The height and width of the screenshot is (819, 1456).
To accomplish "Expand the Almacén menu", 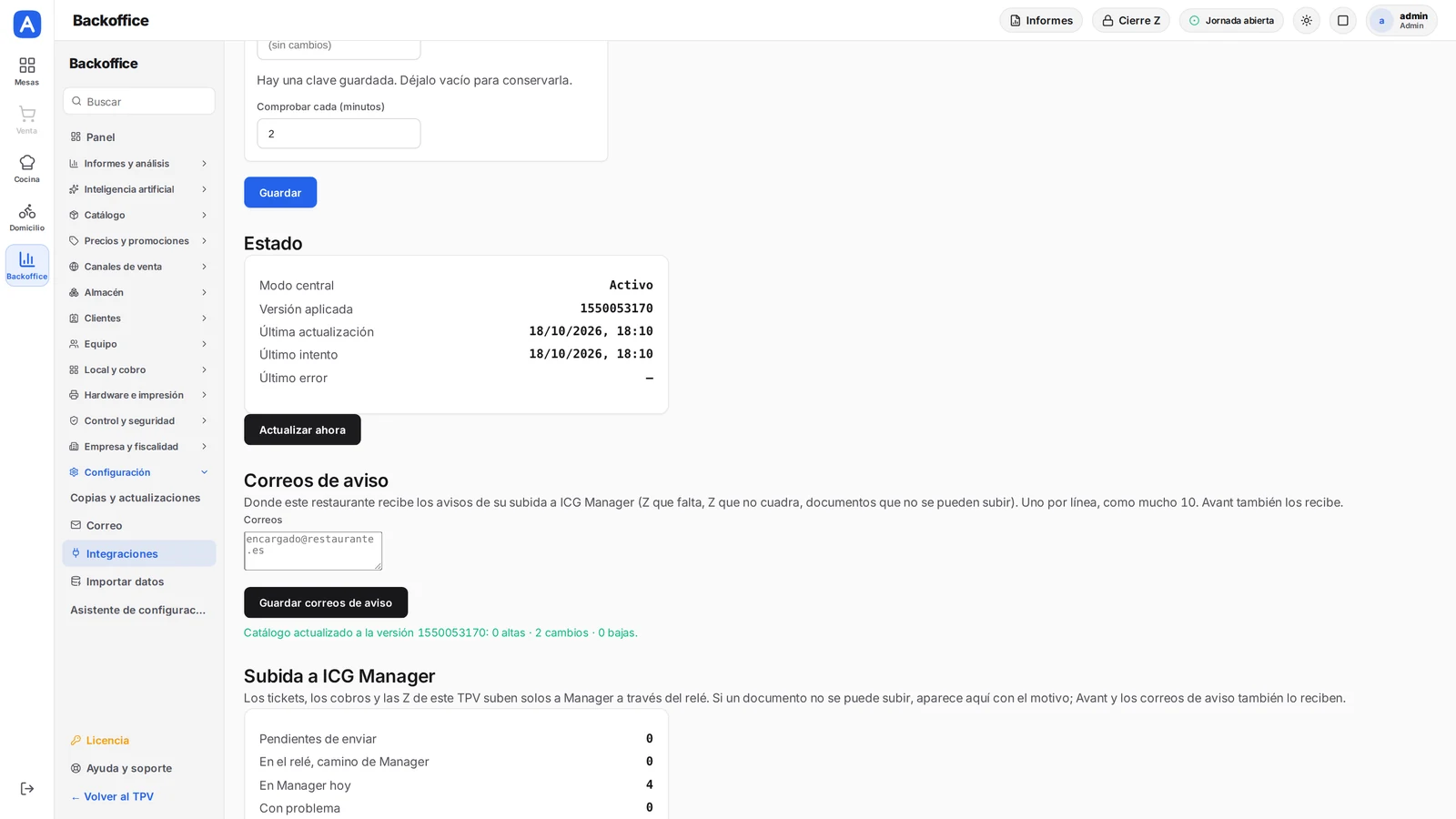I will coord(139,292).
